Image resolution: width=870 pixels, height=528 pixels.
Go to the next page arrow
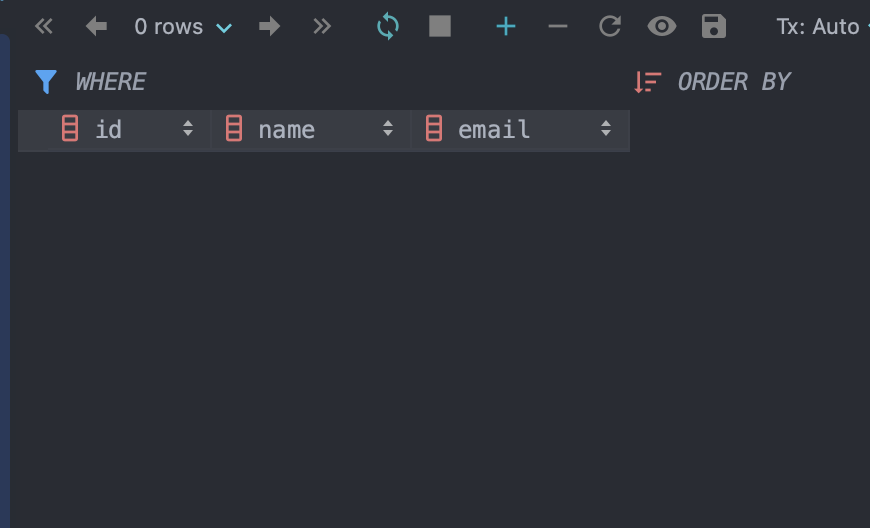(x=269, y=27)
